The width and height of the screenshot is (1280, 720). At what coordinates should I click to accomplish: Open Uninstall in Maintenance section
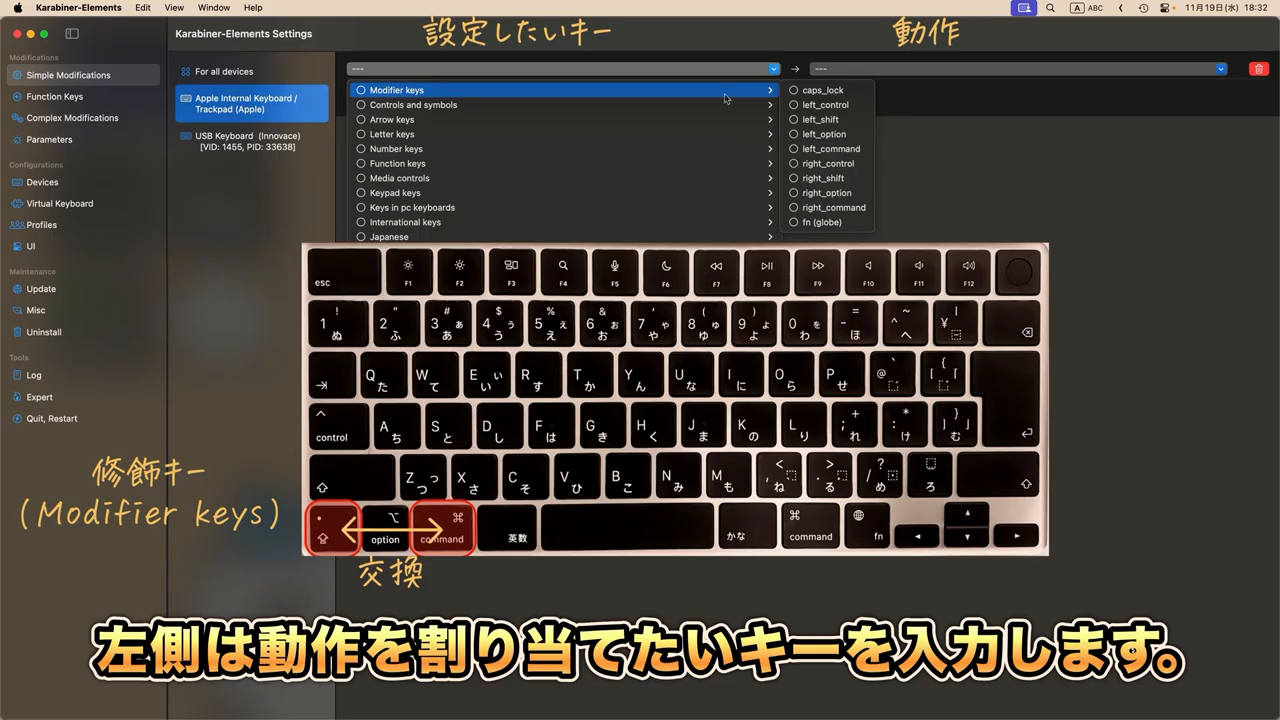44,332
